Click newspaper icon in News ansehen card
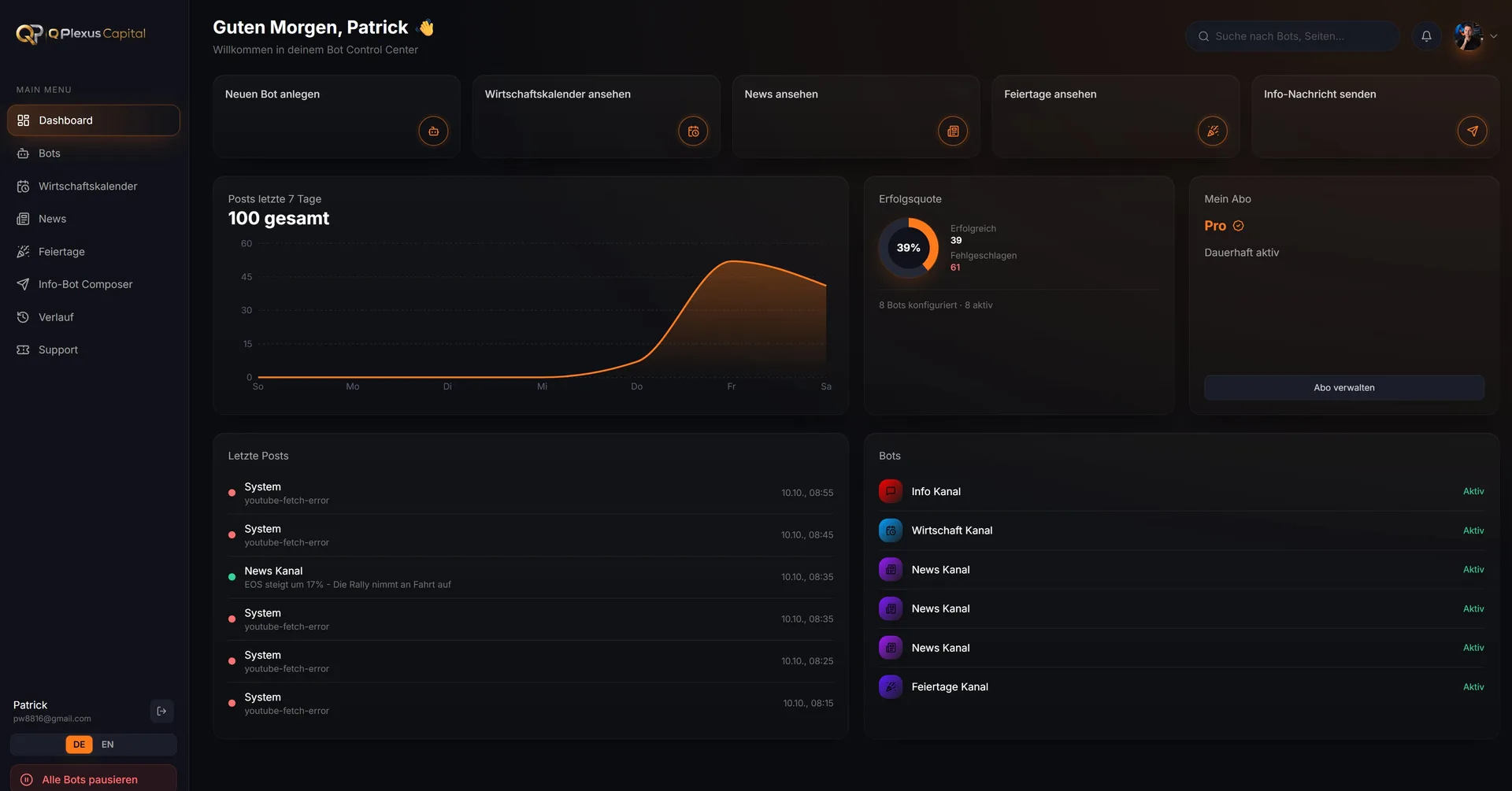This screenshot has height=791, width=1512. [953, 131]
